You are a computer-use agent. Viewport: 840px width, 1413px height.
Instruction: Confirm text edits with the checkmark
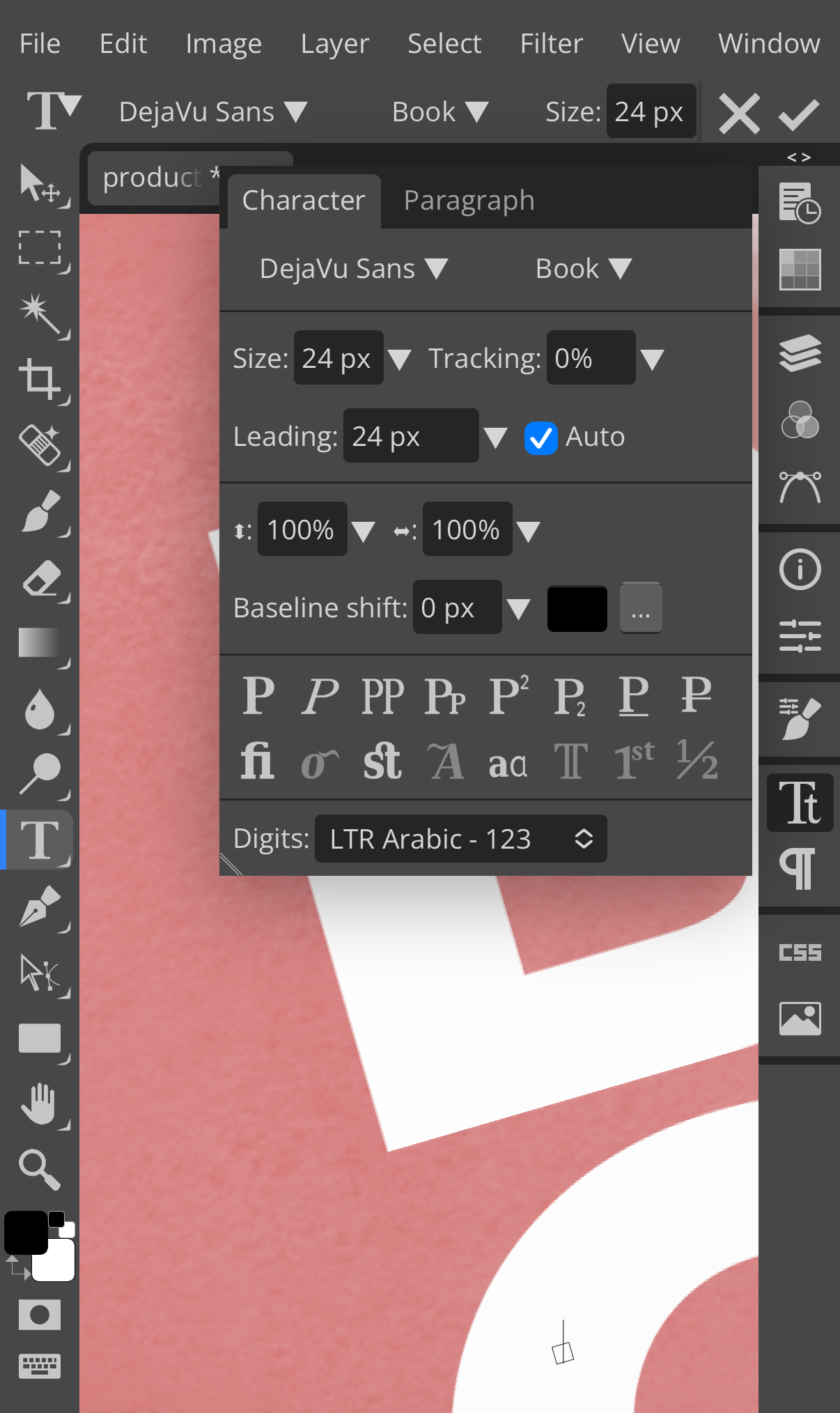[x=799, y=114]
